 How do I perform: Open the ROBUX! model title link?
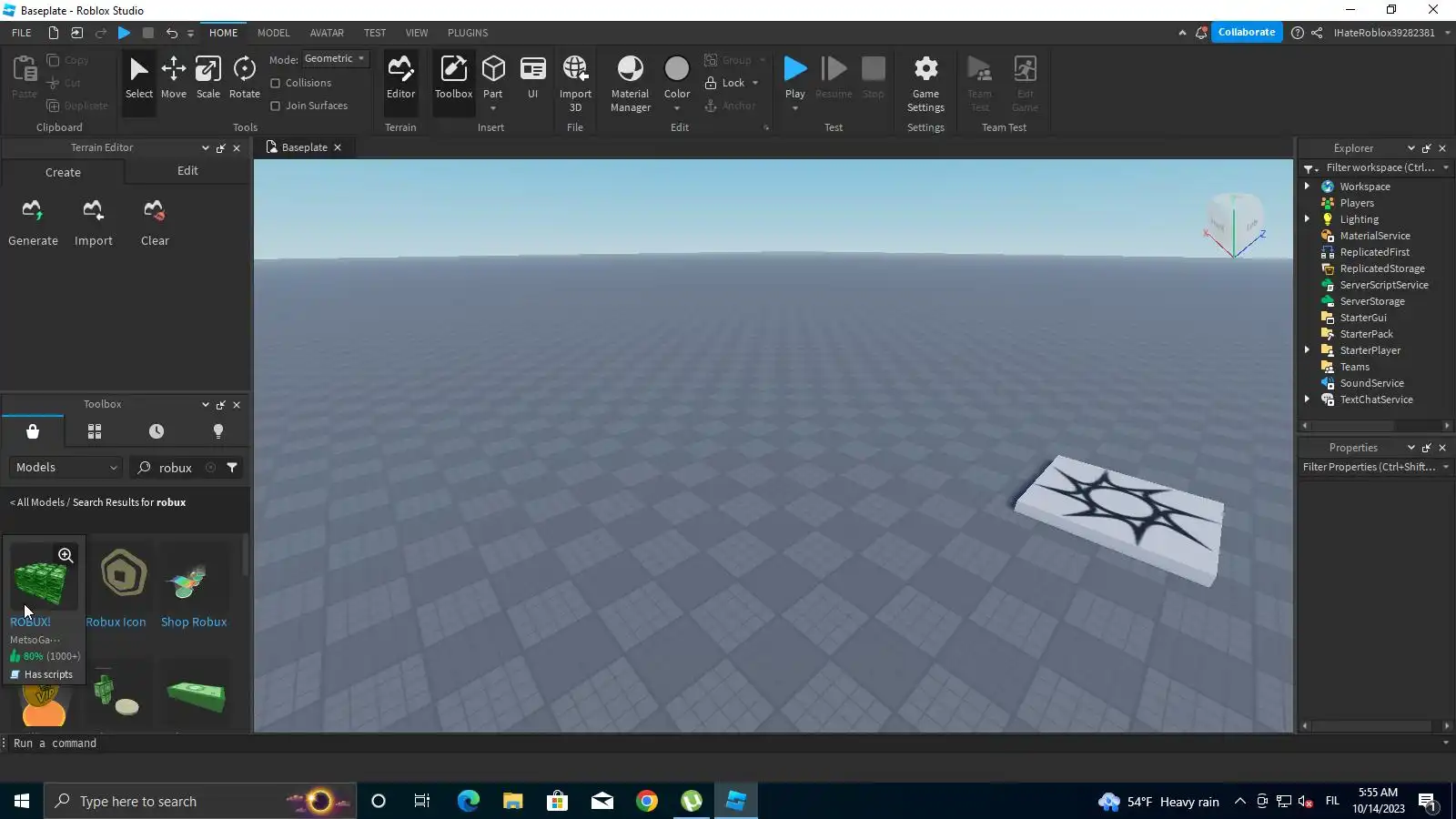(x=30, y=622)
